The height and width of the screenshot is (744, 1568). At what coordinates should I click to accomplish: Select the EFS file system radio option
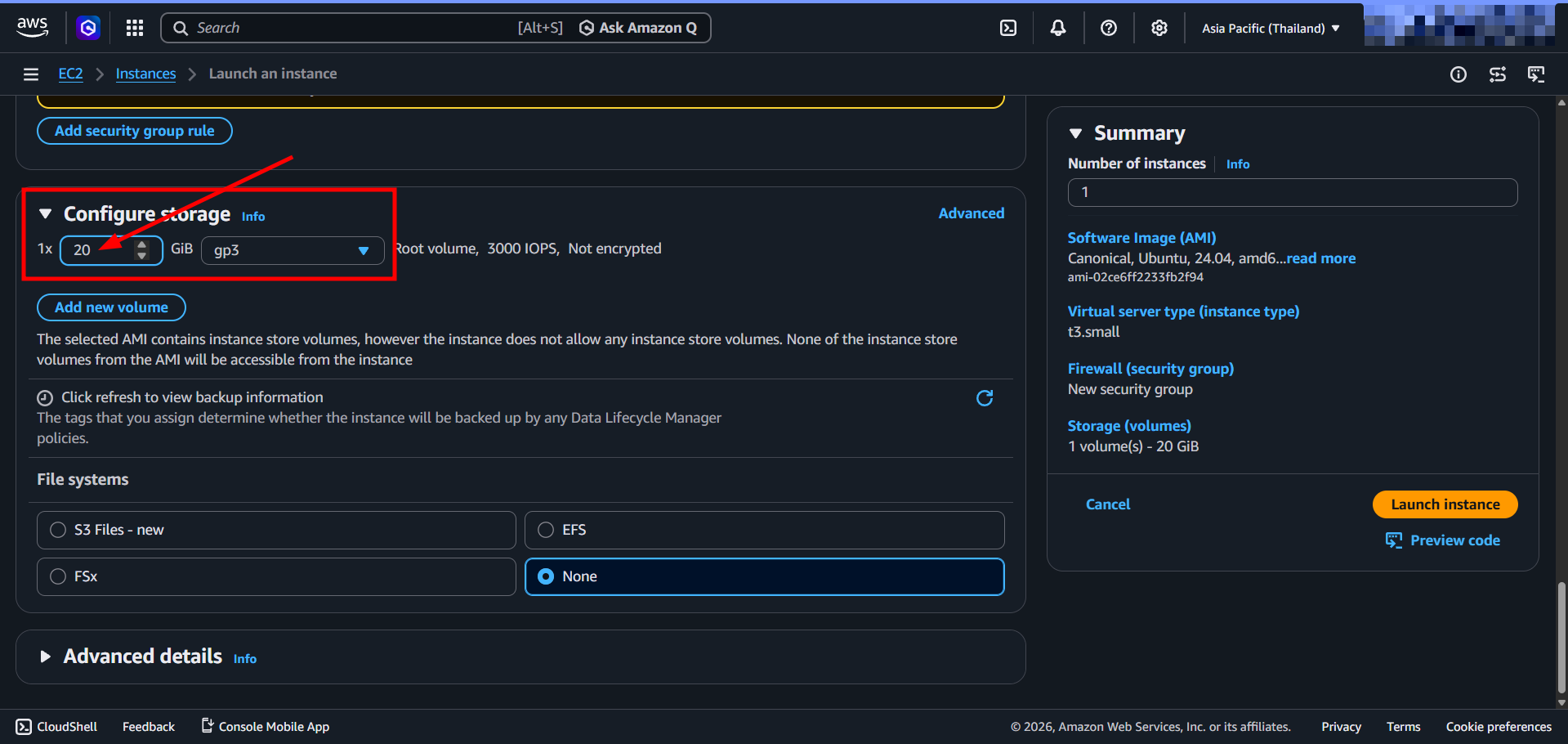click(x=546, y=530)
